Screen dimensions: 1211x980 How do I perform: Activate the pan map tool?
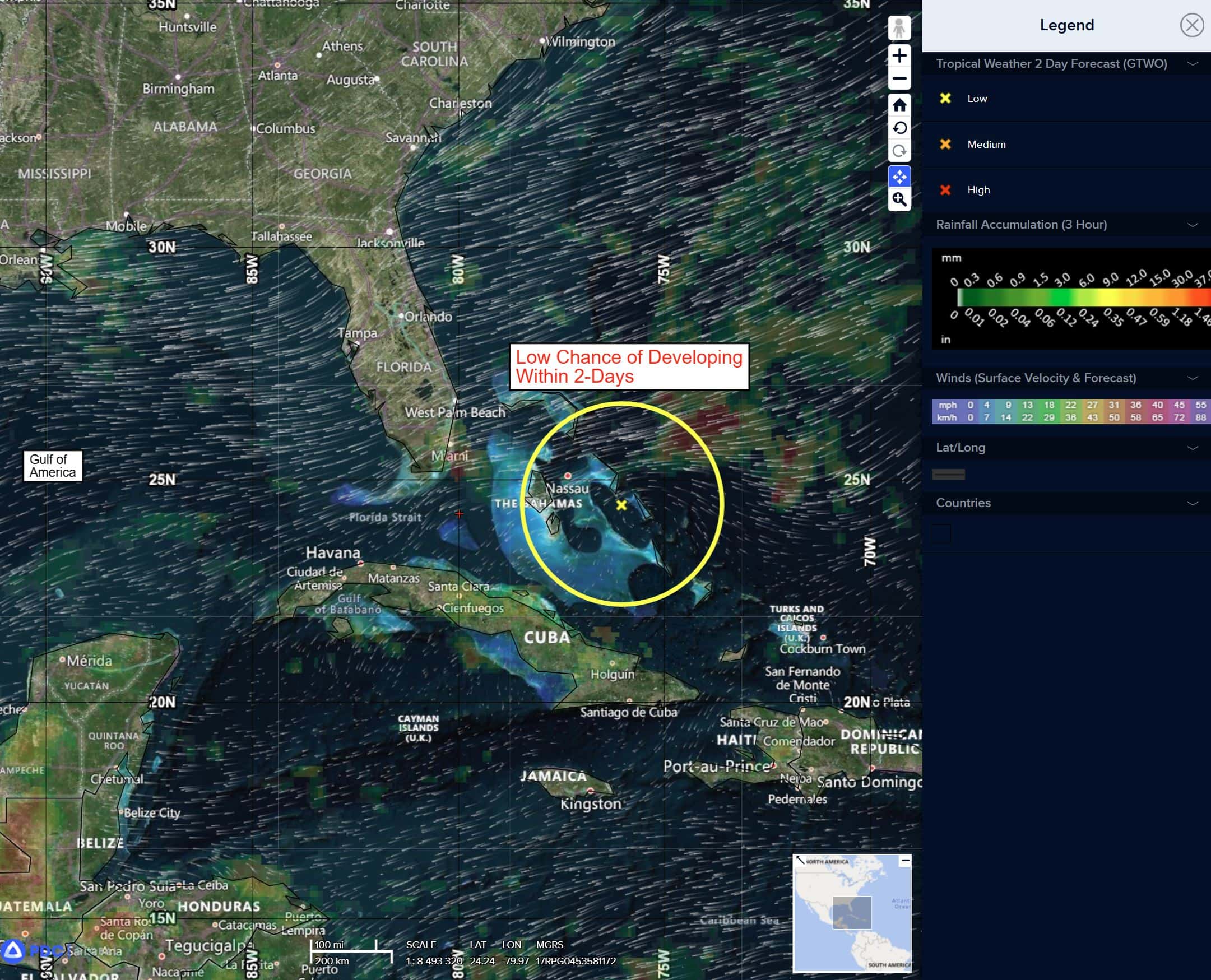click(899, 177)
